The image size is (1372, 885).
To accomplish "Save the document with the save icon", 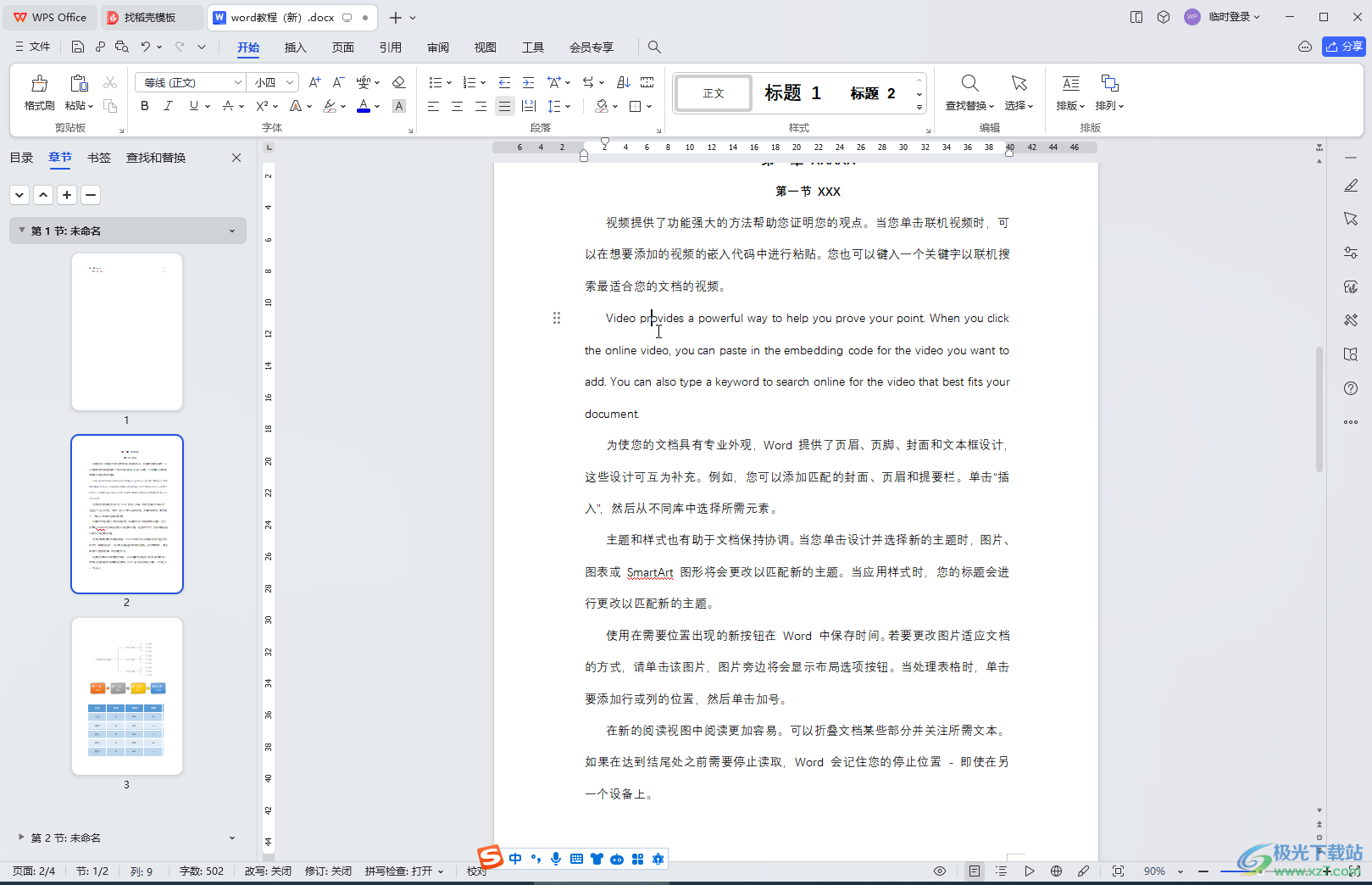I will (x=77, y=47).
